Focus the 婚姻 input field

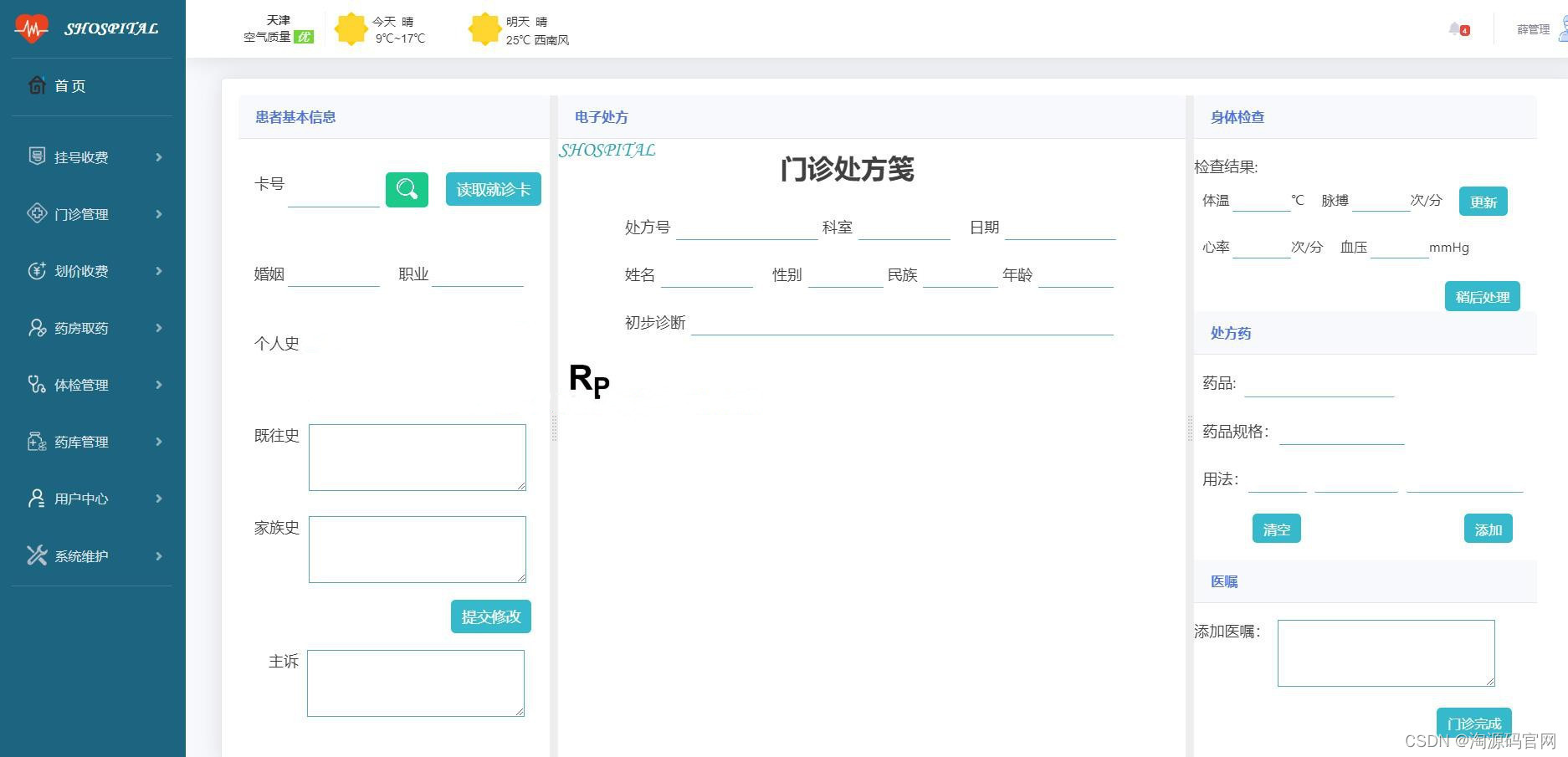334,274
